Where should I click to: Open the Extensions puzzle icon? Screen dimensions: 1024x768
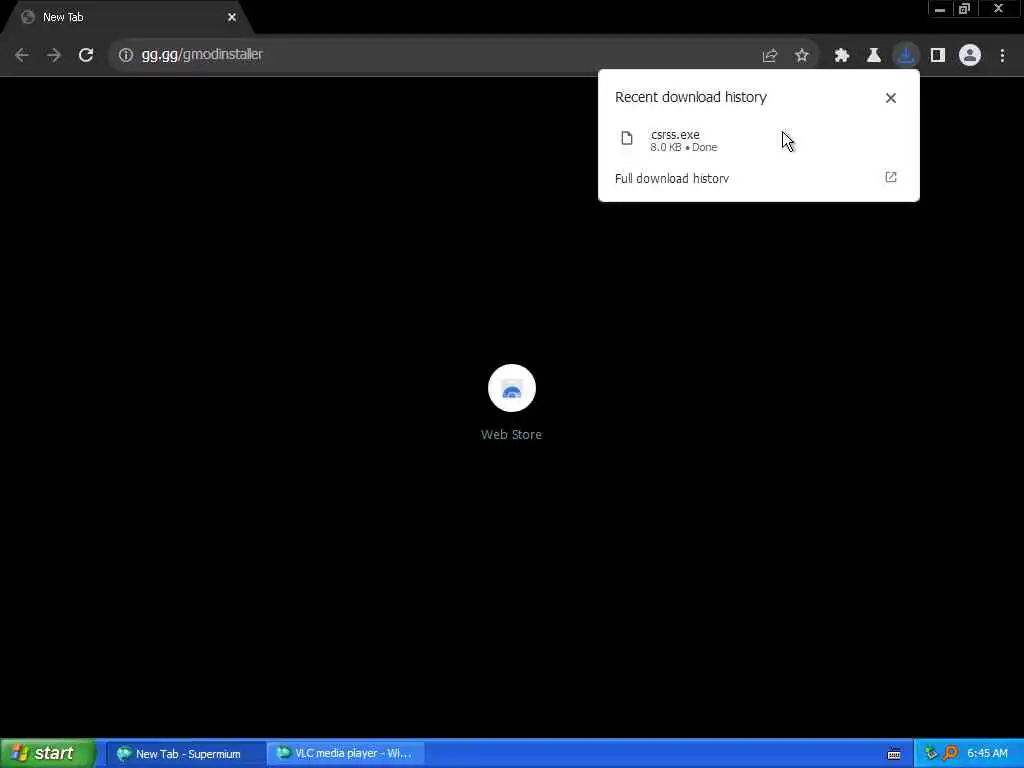click(842, 56)
